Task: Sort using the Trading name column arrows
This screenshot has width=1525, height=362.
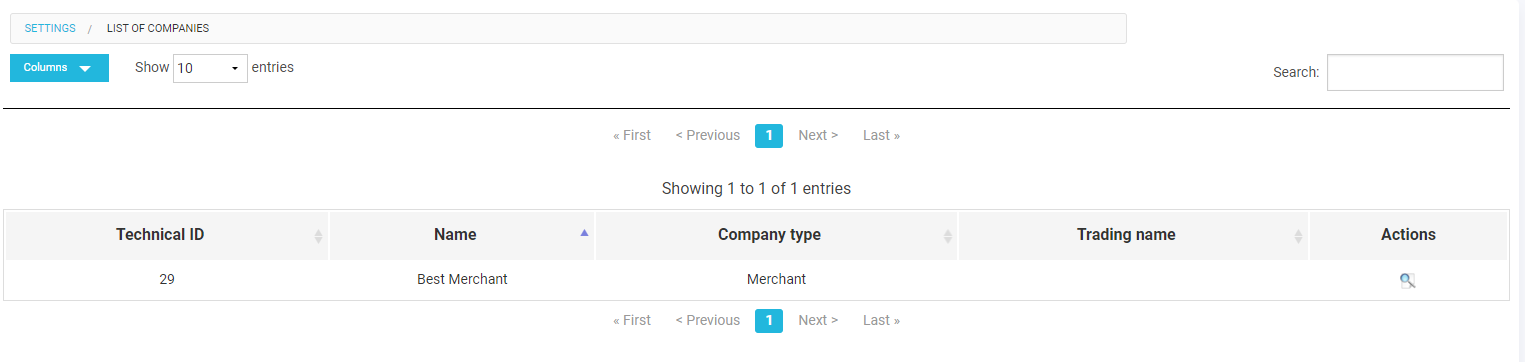Action: [x=1298, y=236]
